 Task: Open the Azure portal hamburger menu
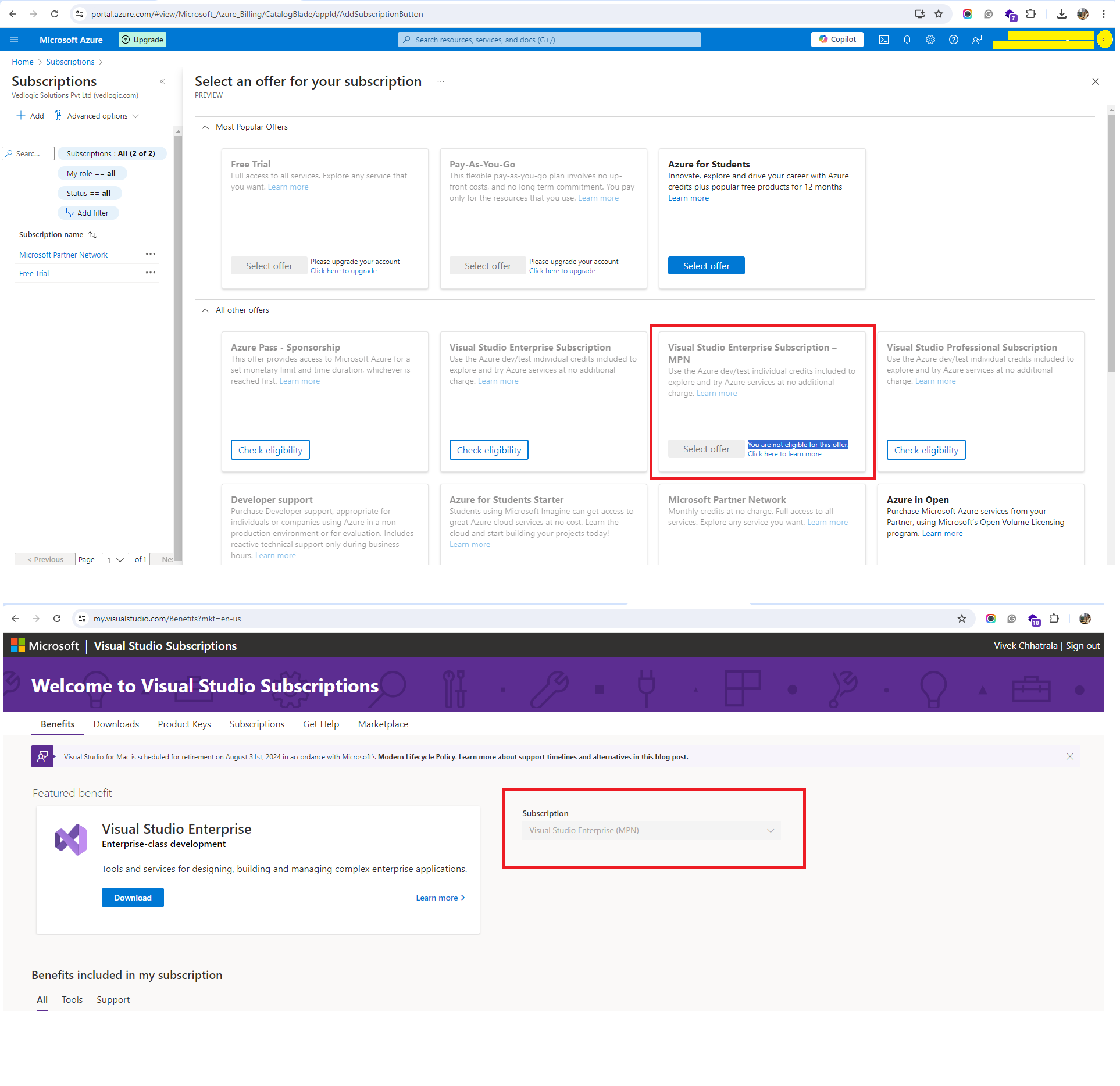14,40
